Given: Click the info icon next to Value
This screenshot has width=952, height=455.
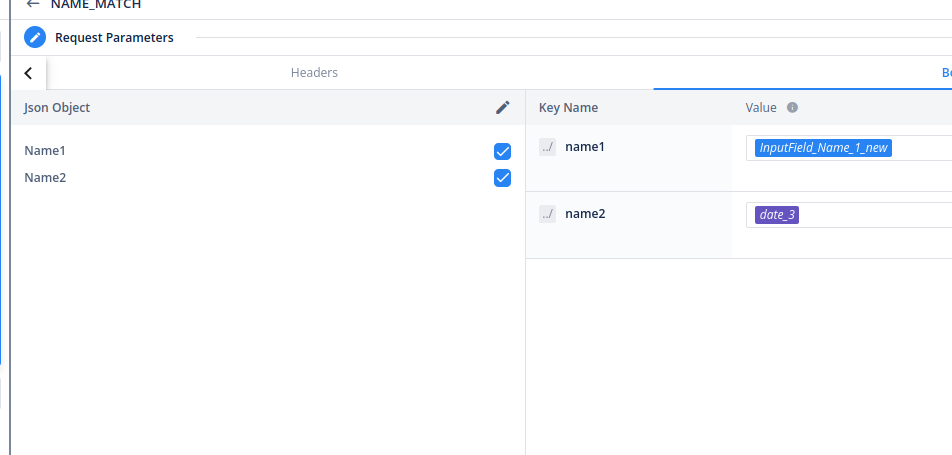Looking at the screenshot, I should 792,108.
